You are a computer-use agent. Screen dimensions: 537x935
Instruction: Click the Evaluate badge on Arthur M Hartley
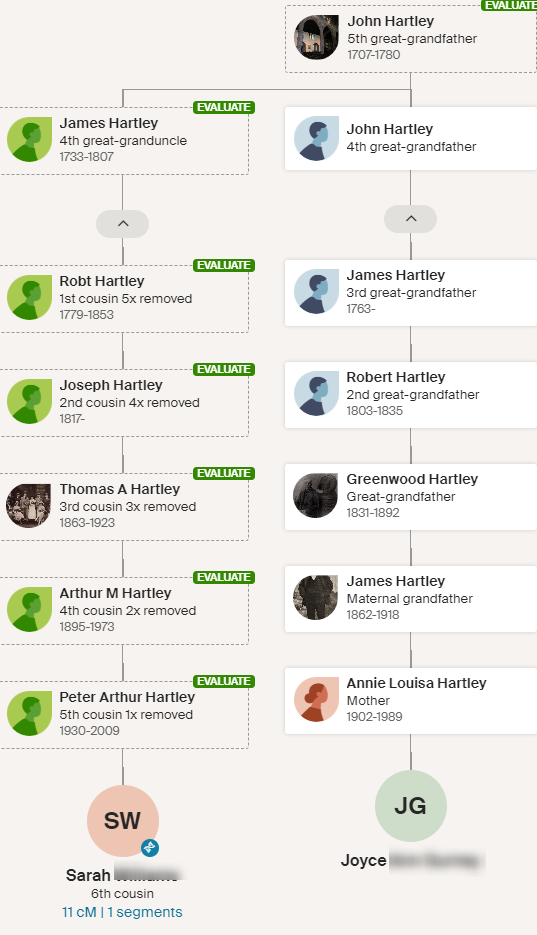224,577
